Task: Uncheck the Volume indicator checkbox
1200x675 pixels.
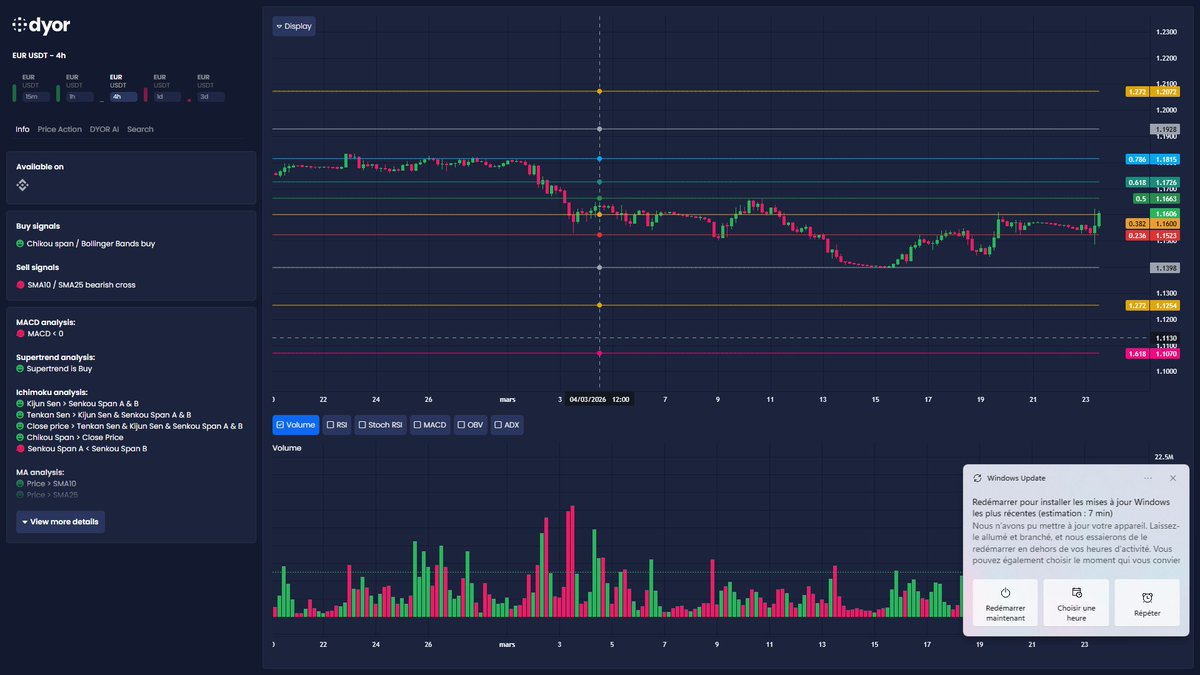Action: [283, 424]
